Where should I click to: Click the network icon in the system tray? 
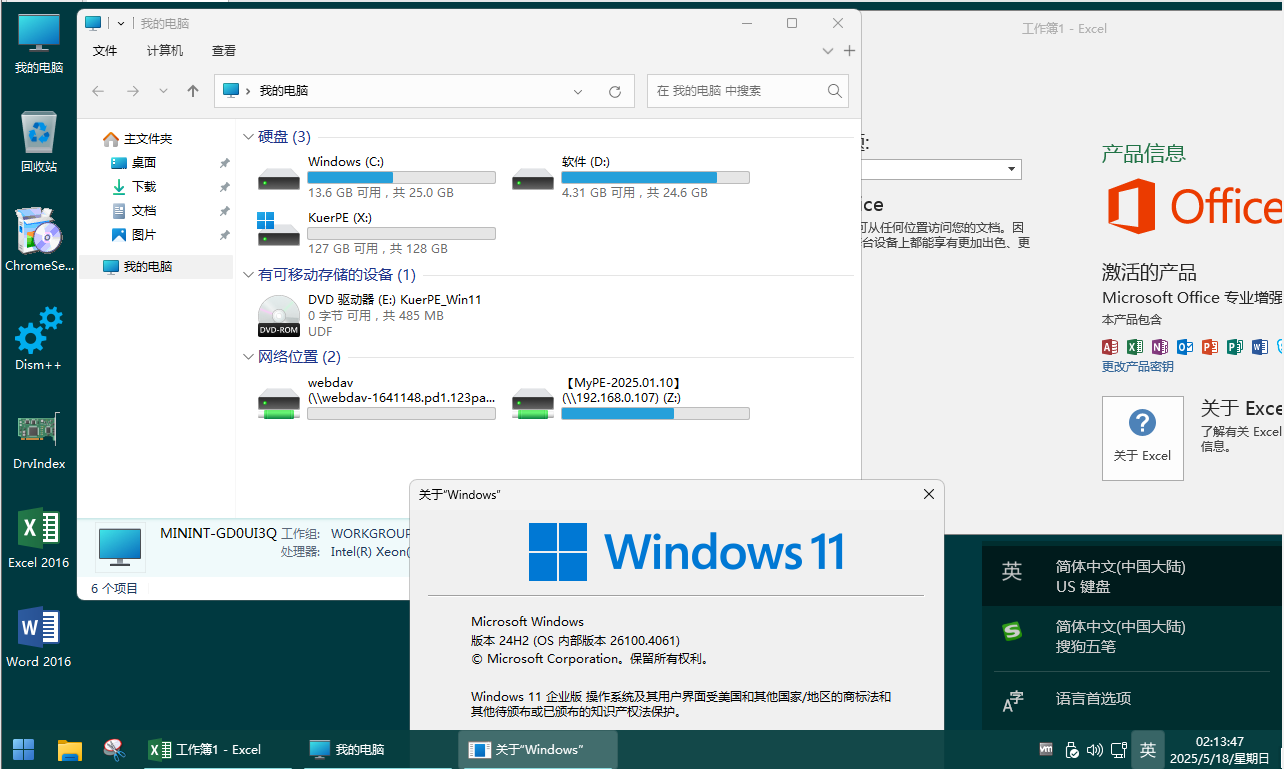tap(1117, 749)
